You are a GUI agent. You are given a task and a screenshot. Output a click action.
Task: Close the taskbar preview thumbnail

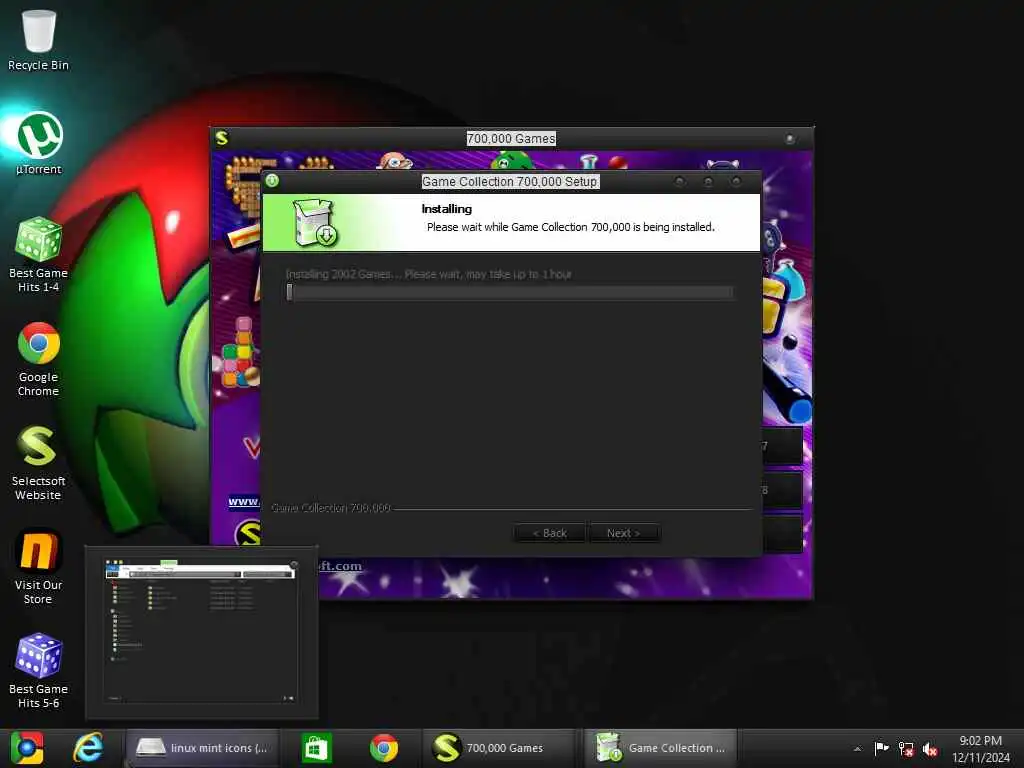pyautogui.click(x=294, y=564)
